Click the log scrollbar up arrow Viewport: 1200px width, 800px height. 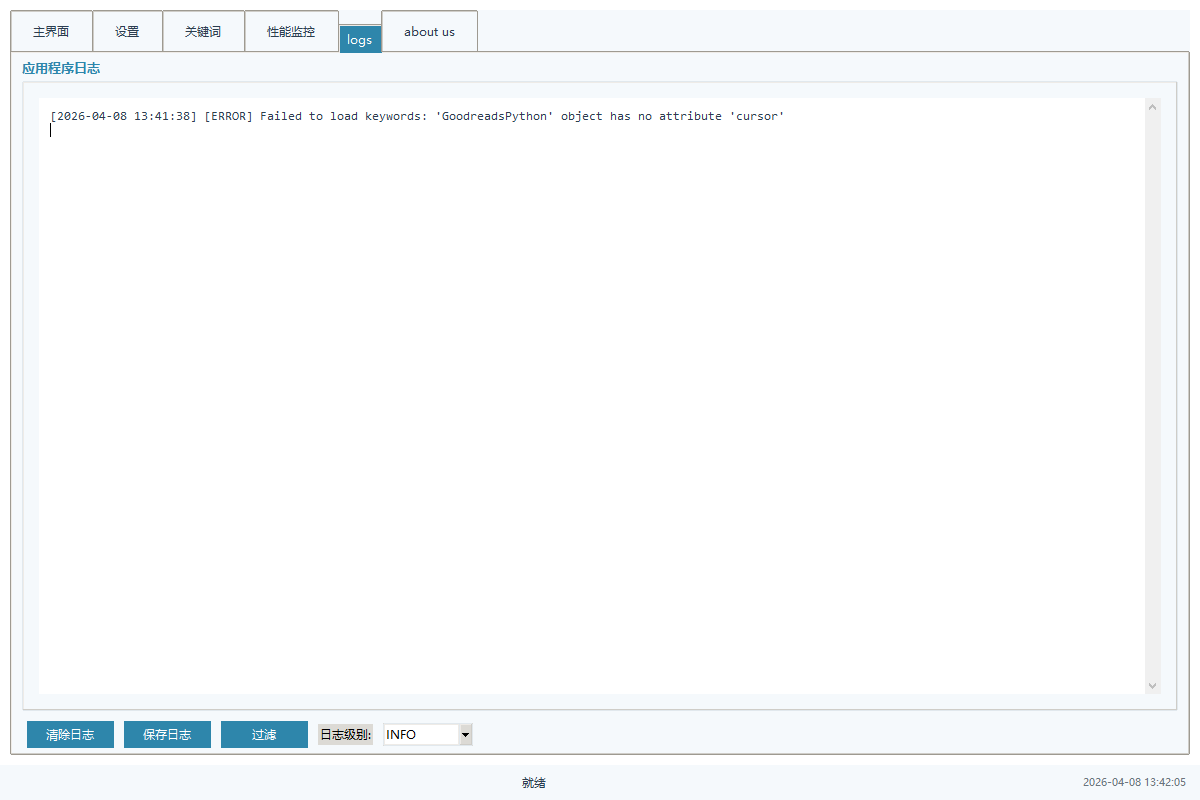tap(1153, 107)
